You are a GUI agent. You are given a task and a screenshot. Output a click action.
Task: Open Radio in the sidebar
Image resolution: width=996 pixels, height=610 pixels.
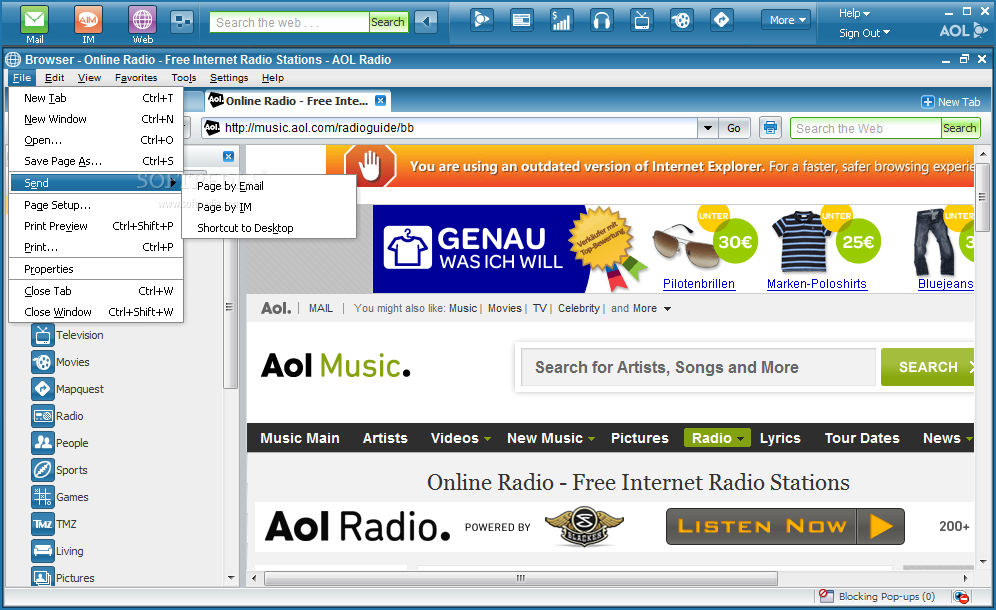click(57, 416)
